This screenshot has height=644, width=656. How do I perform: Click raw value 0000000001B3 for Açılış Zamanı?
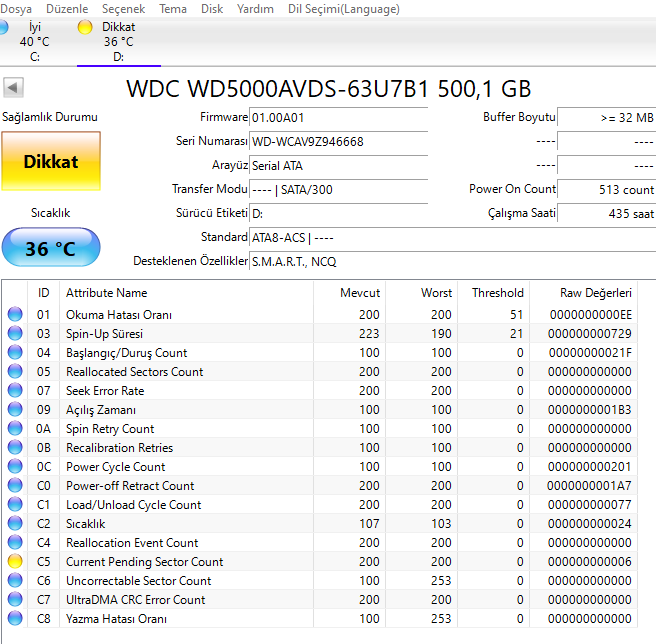point(589,410)
